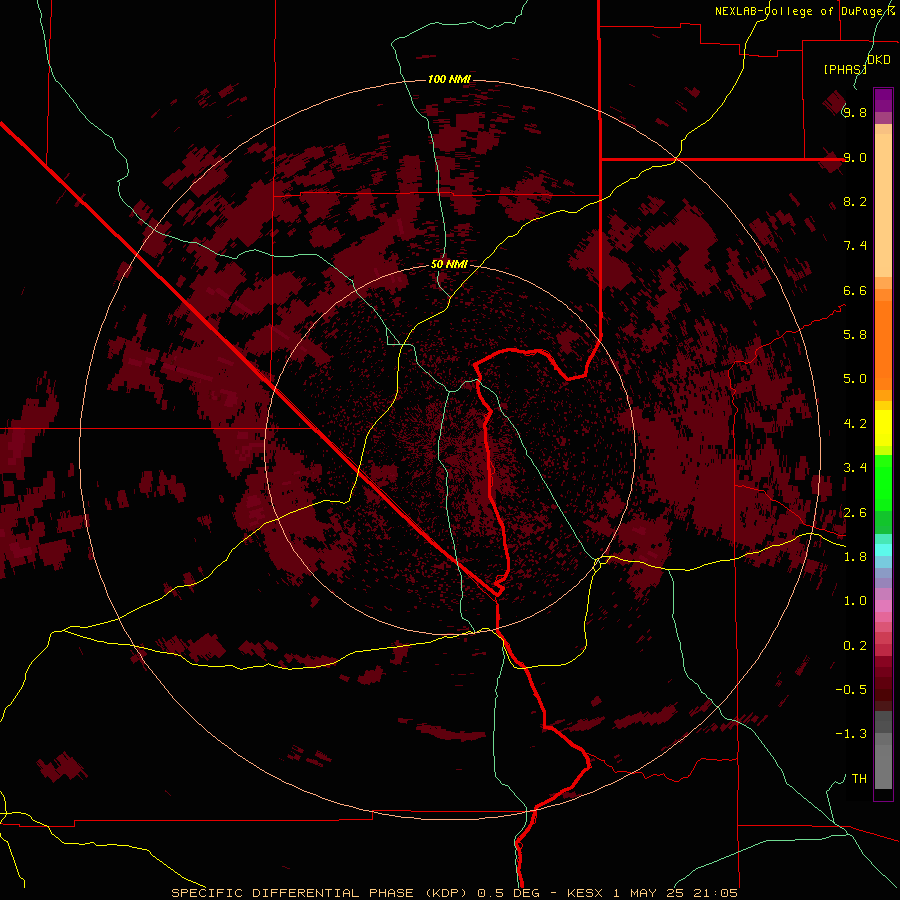Screen dimensions: 900x900
Task: Click the 50 NMI range ring label
Action: tap(449, 264)
